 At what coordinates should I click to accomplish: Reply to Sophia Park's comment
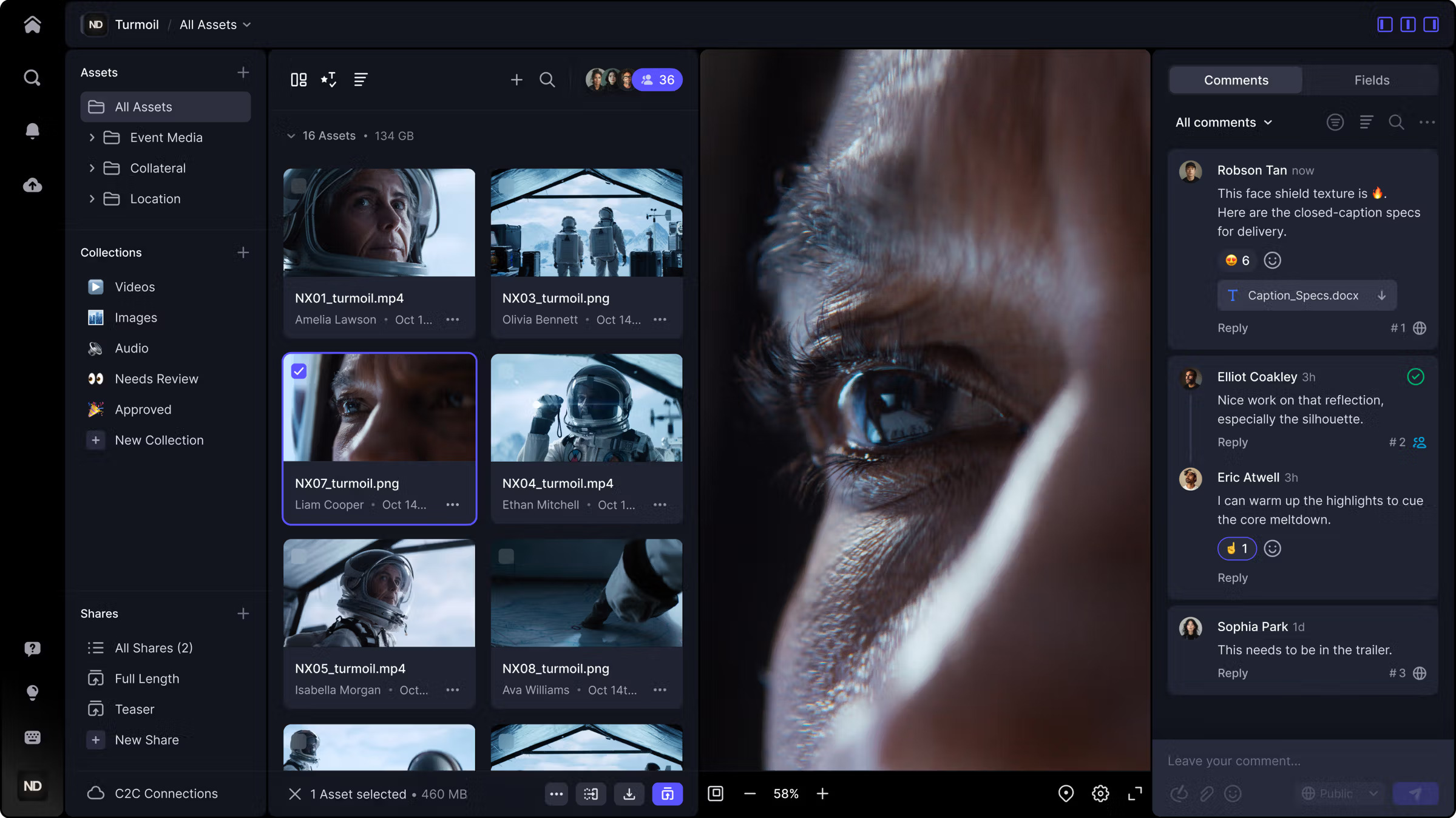[1232, 673]
